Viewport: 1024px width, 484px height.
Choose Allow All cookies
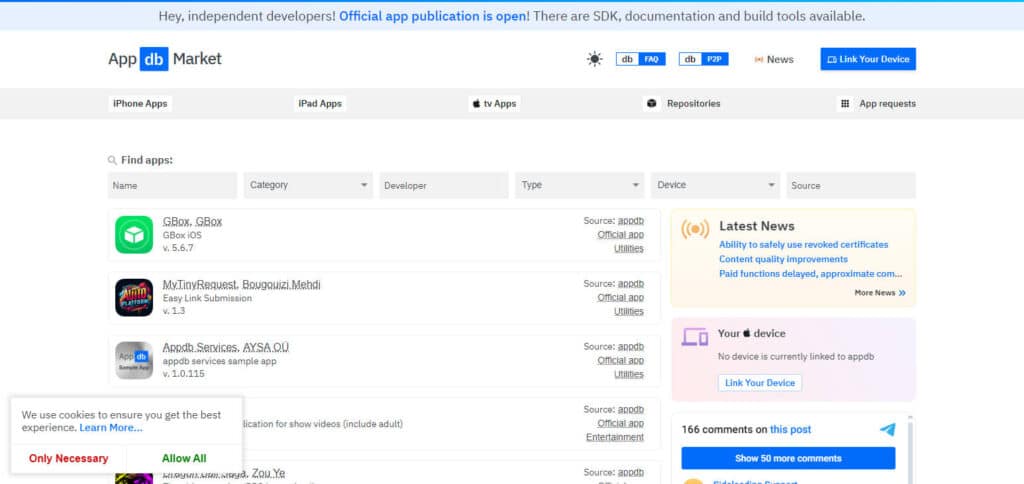(x=184, y=459)
